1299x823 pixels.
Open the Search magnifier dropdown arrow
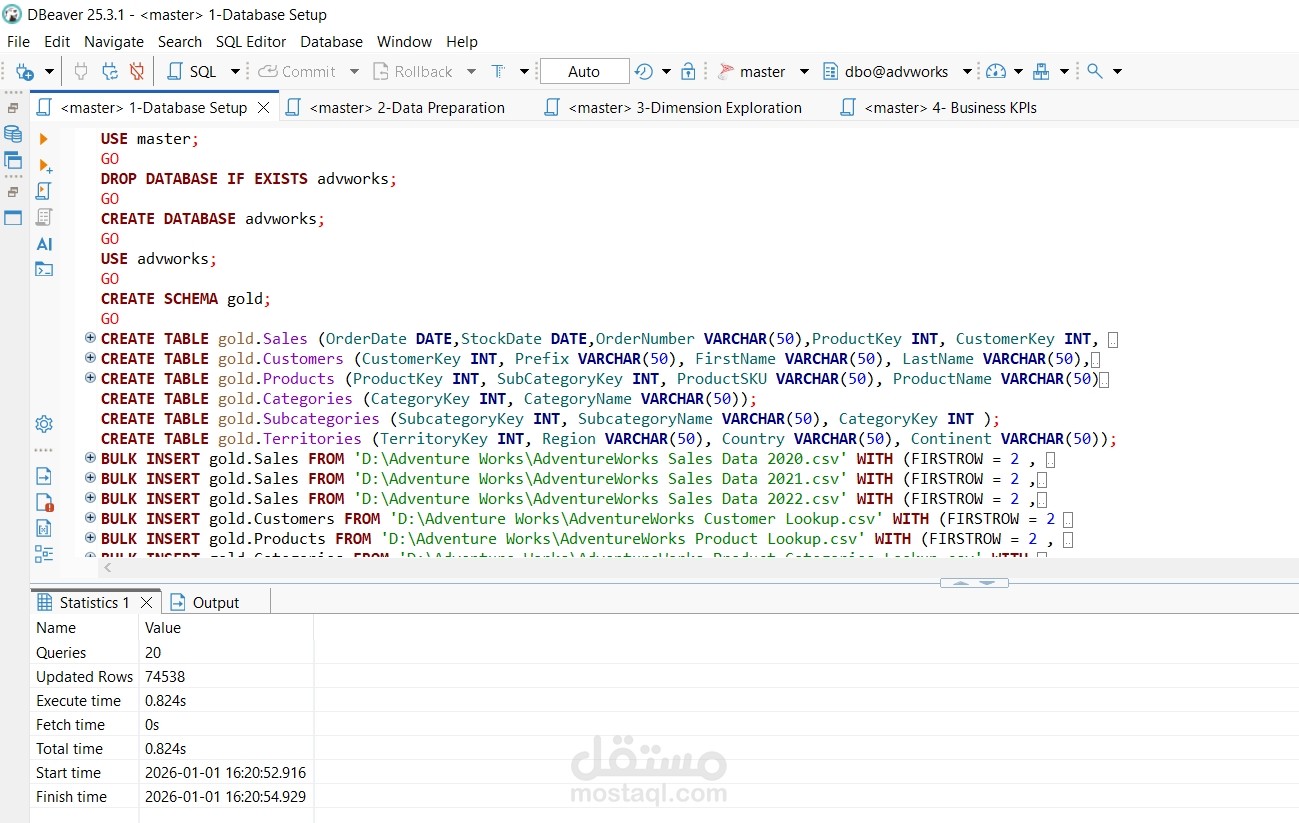1117,72
